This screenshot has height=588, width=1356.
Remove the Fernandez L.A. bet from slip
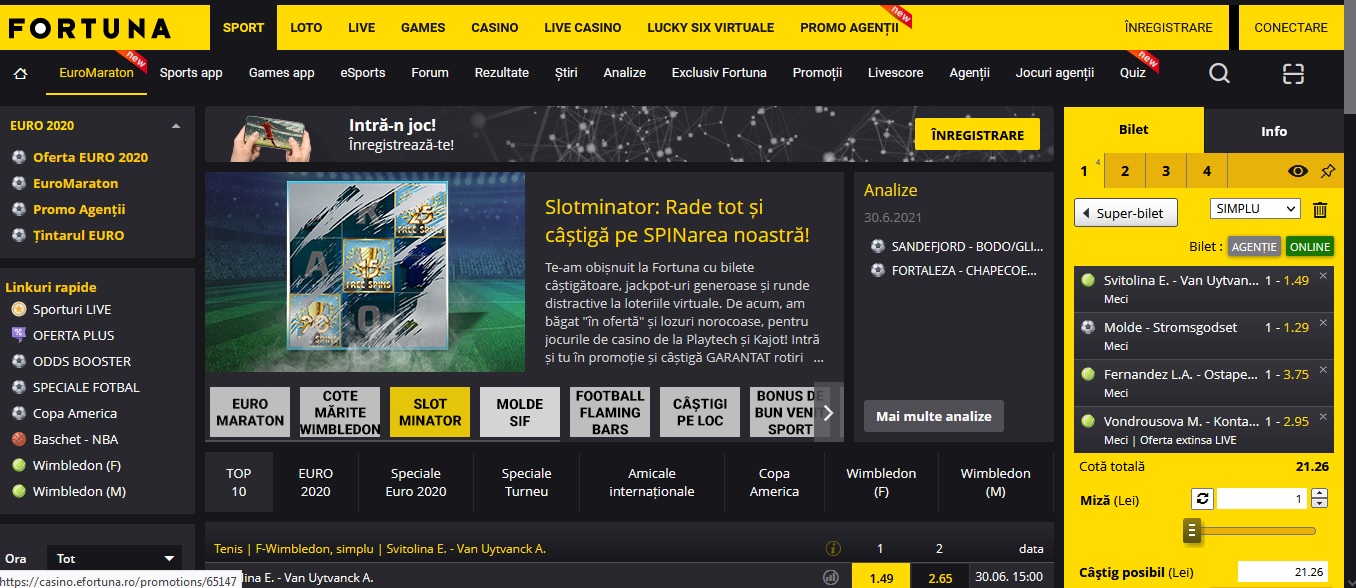pos(1323,369)
